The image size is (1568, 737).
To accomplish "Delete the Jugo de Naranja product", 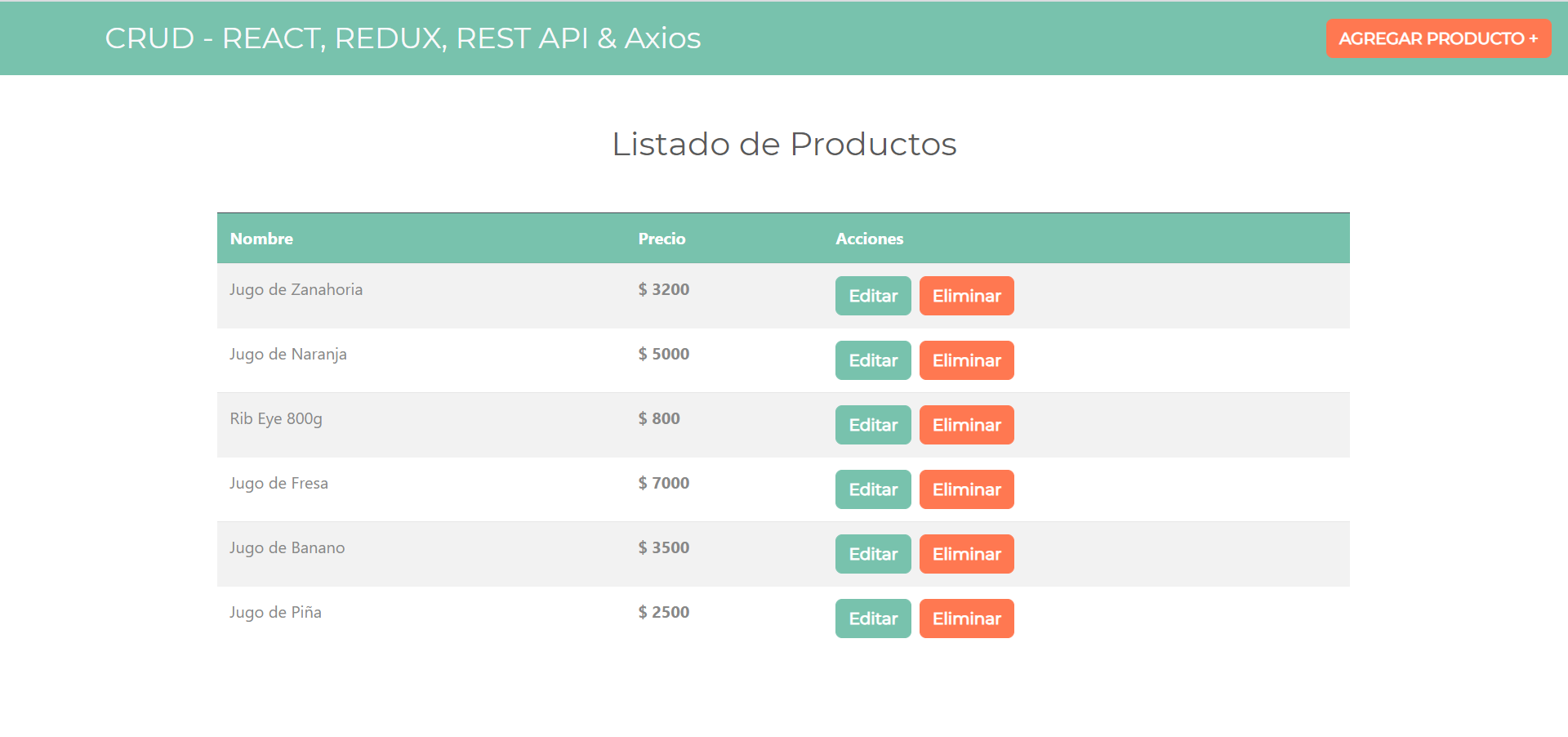I will tap(966, 360).
